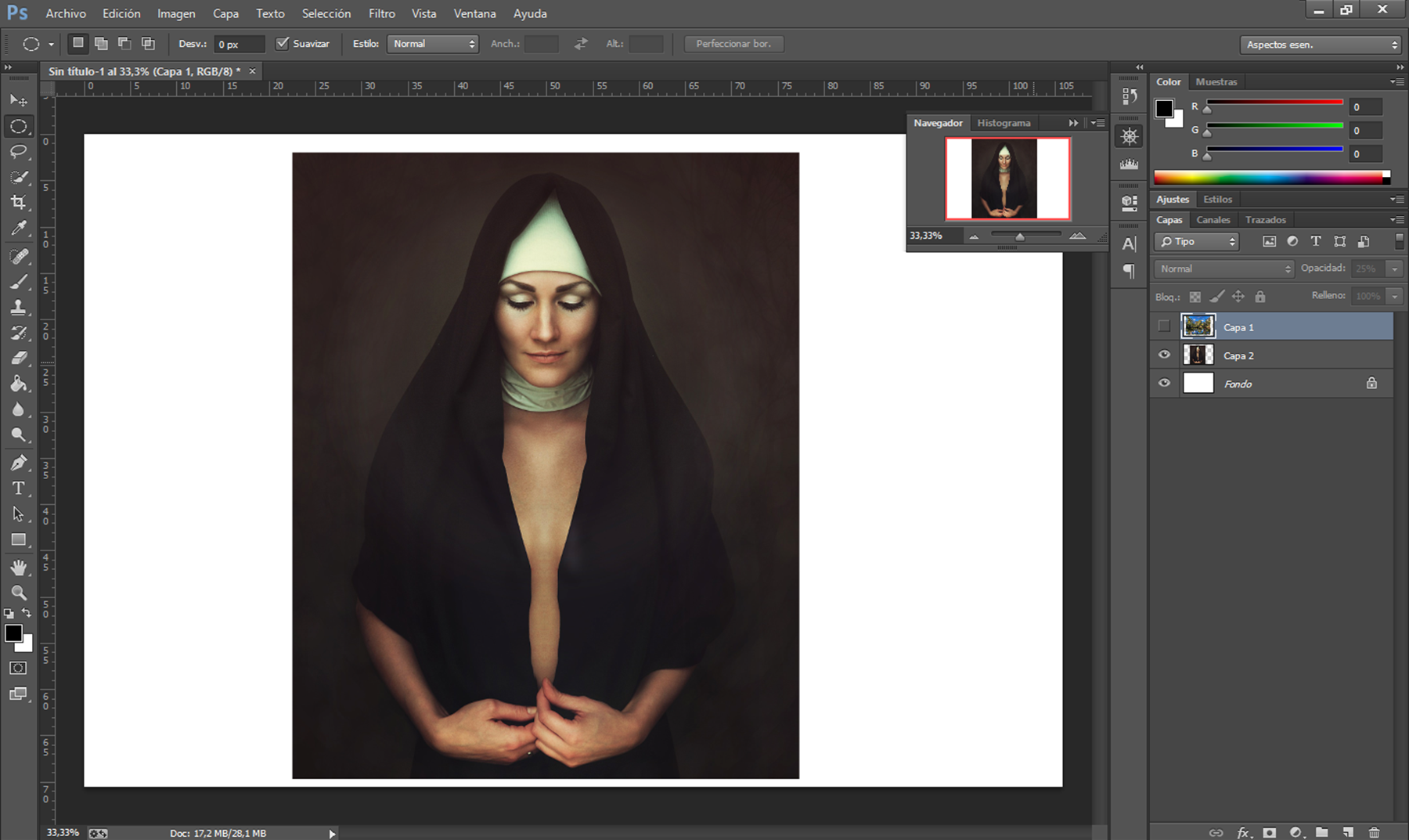Select the Dodge tool
The image size is (1409, 840).
click(x=19, y=435)
